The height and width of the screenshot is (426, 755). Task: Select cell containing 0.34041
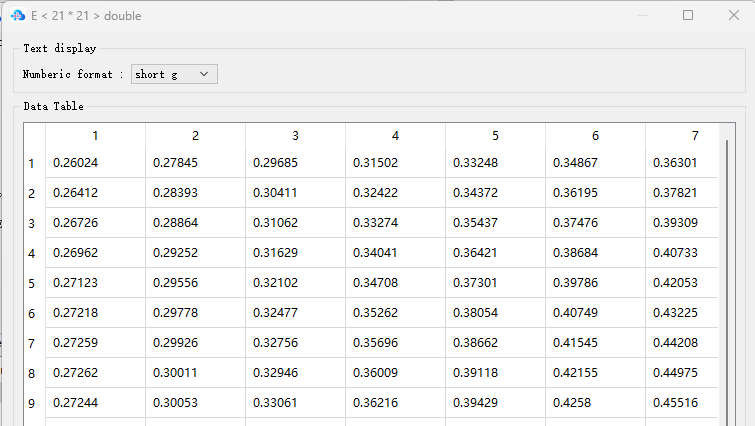(395, 253)
